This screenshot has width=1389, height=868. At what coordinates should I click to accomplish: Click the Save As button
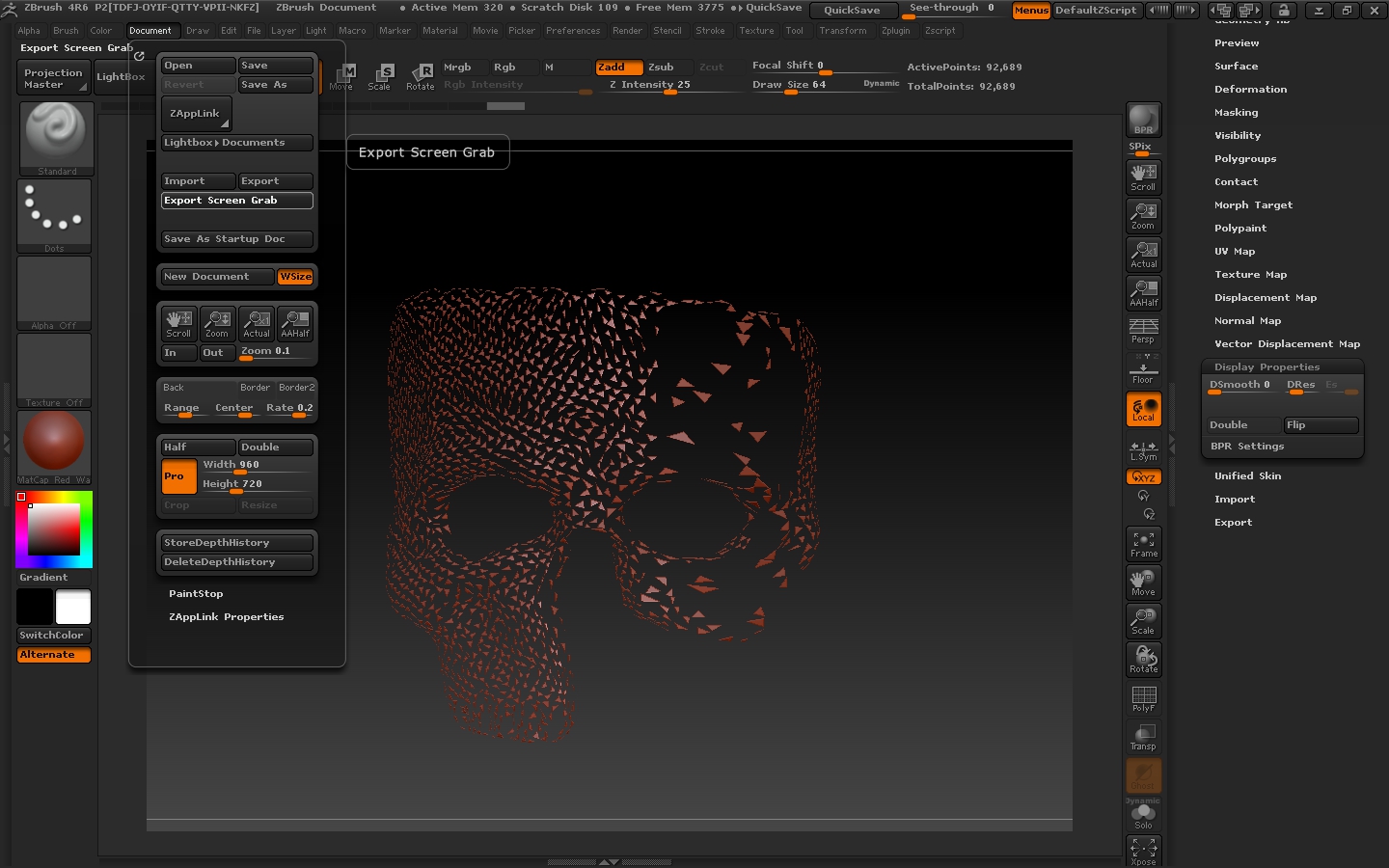point(276,85)
